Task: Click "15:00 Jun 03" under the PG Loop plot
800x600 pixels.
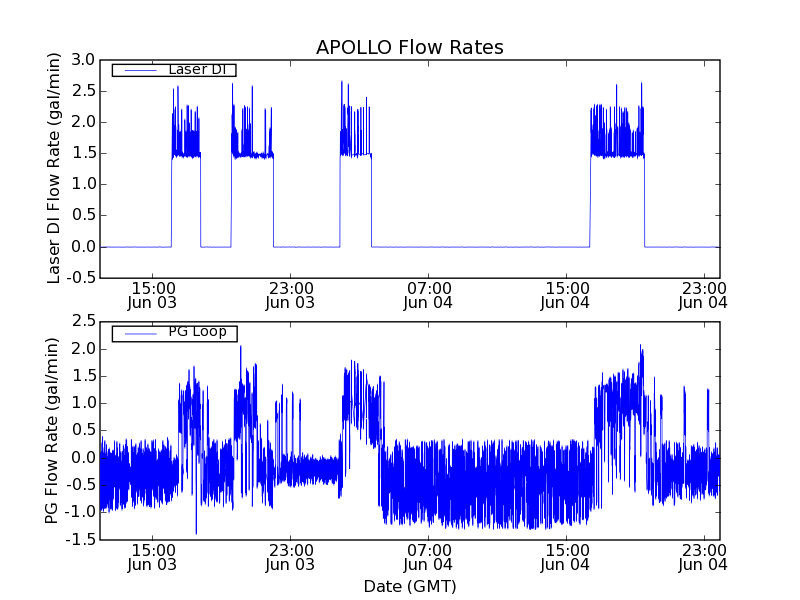Action: click(152, 558)
